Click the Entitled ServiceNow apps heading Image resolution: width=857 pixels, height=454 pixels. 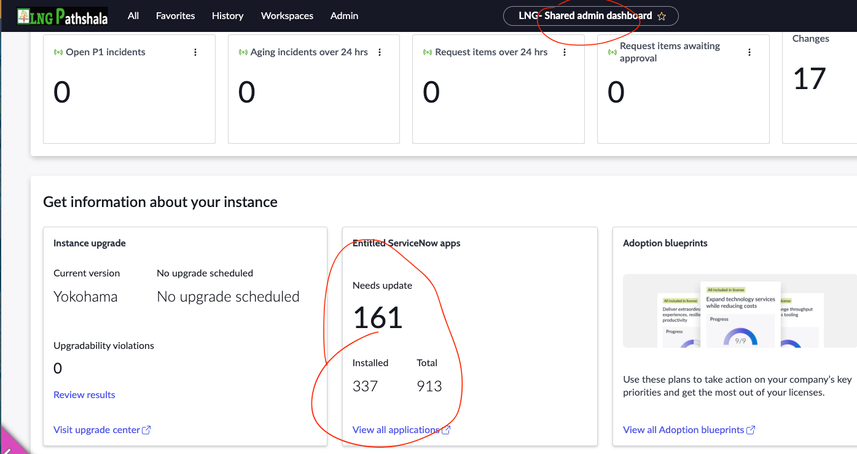[x=406, y=243]
